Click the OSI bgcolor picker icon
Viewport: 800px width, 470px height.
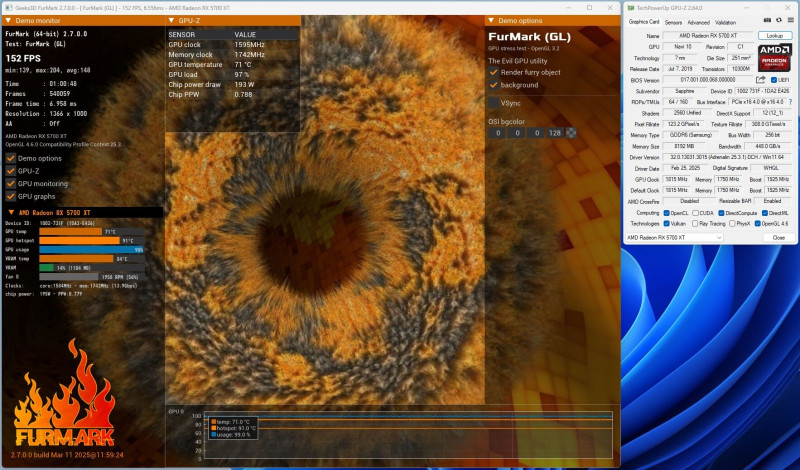point(571,133)
